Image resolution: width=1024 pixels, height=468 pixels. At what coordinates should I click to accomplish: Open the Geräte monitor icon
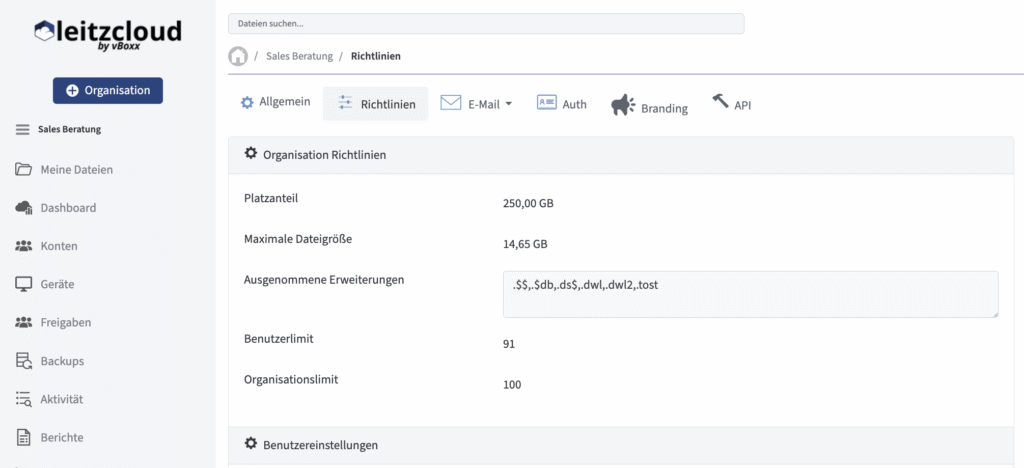(x=24, y=284)
